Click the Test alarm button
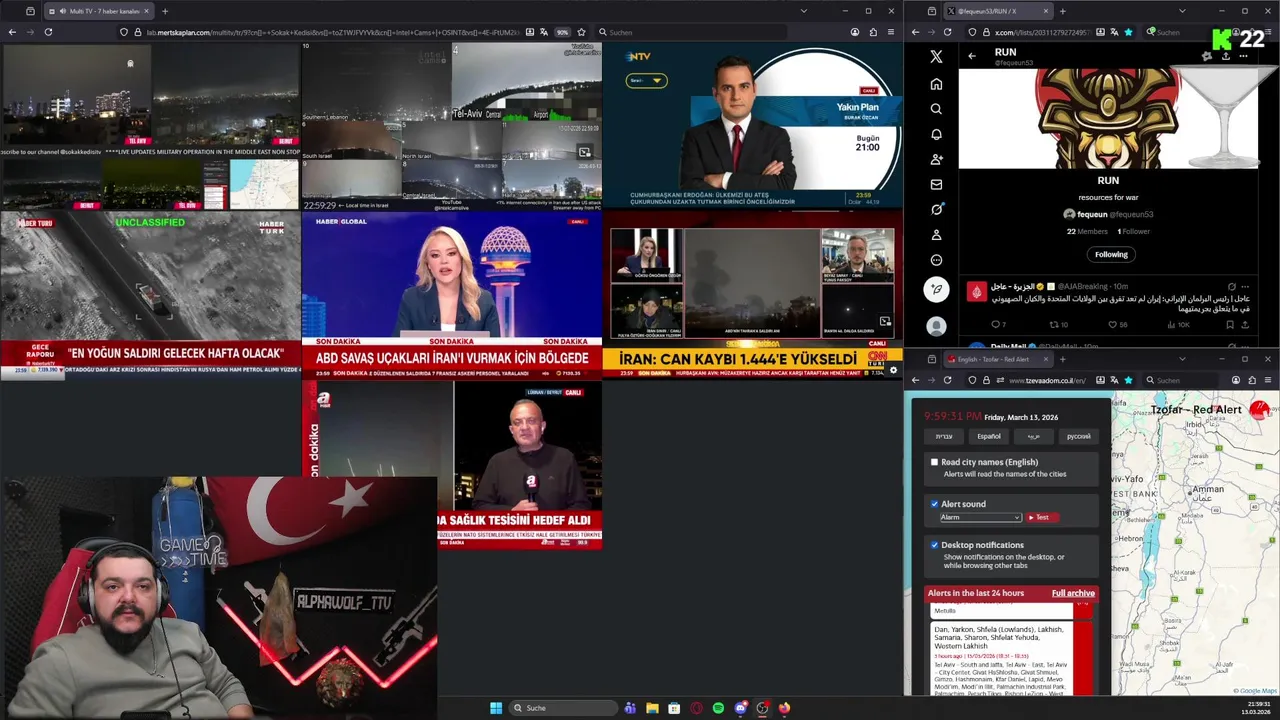The width and height of the screenshot is (1280, 720). (x=1040, y=517)
